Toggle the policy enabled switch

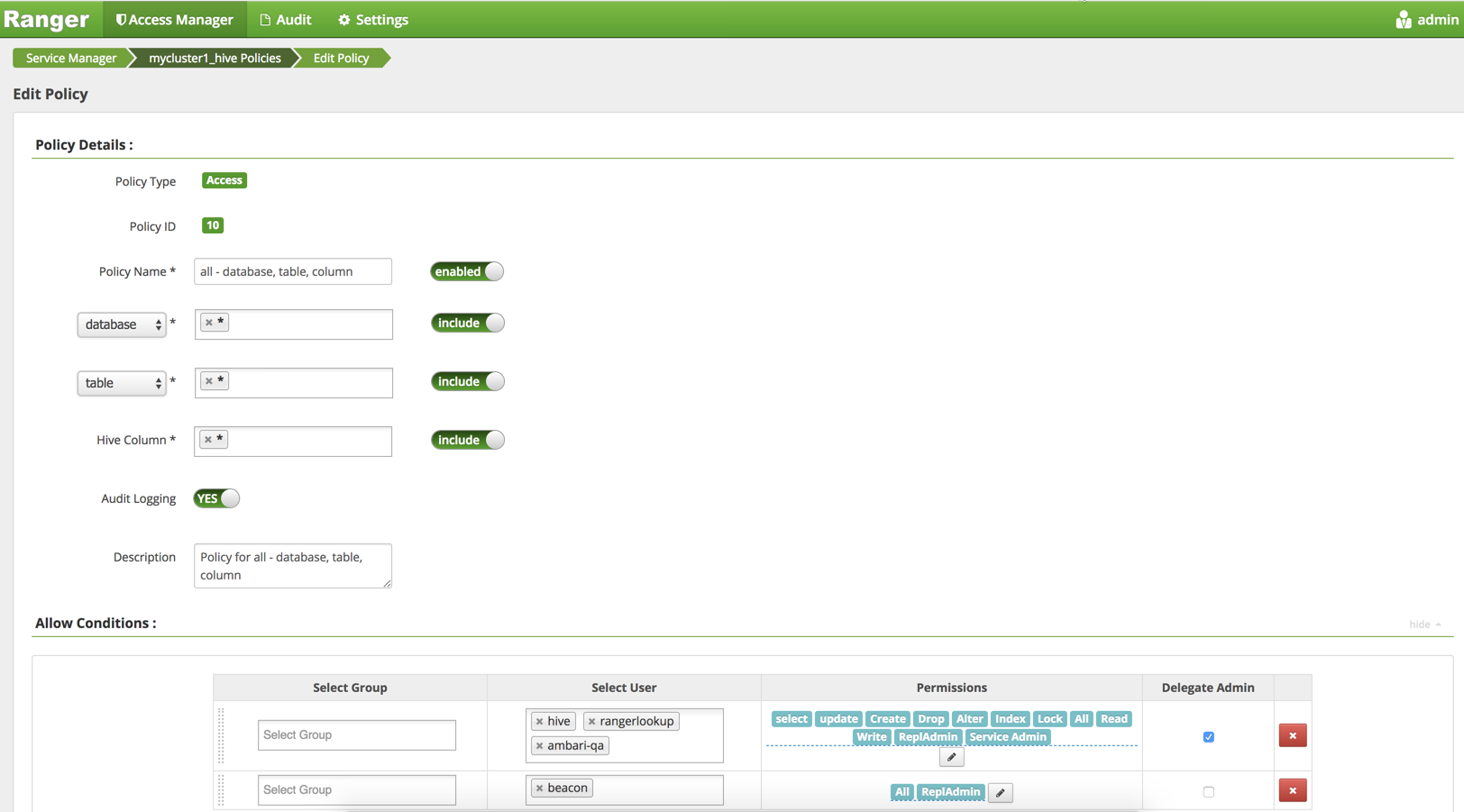[467, 271]
